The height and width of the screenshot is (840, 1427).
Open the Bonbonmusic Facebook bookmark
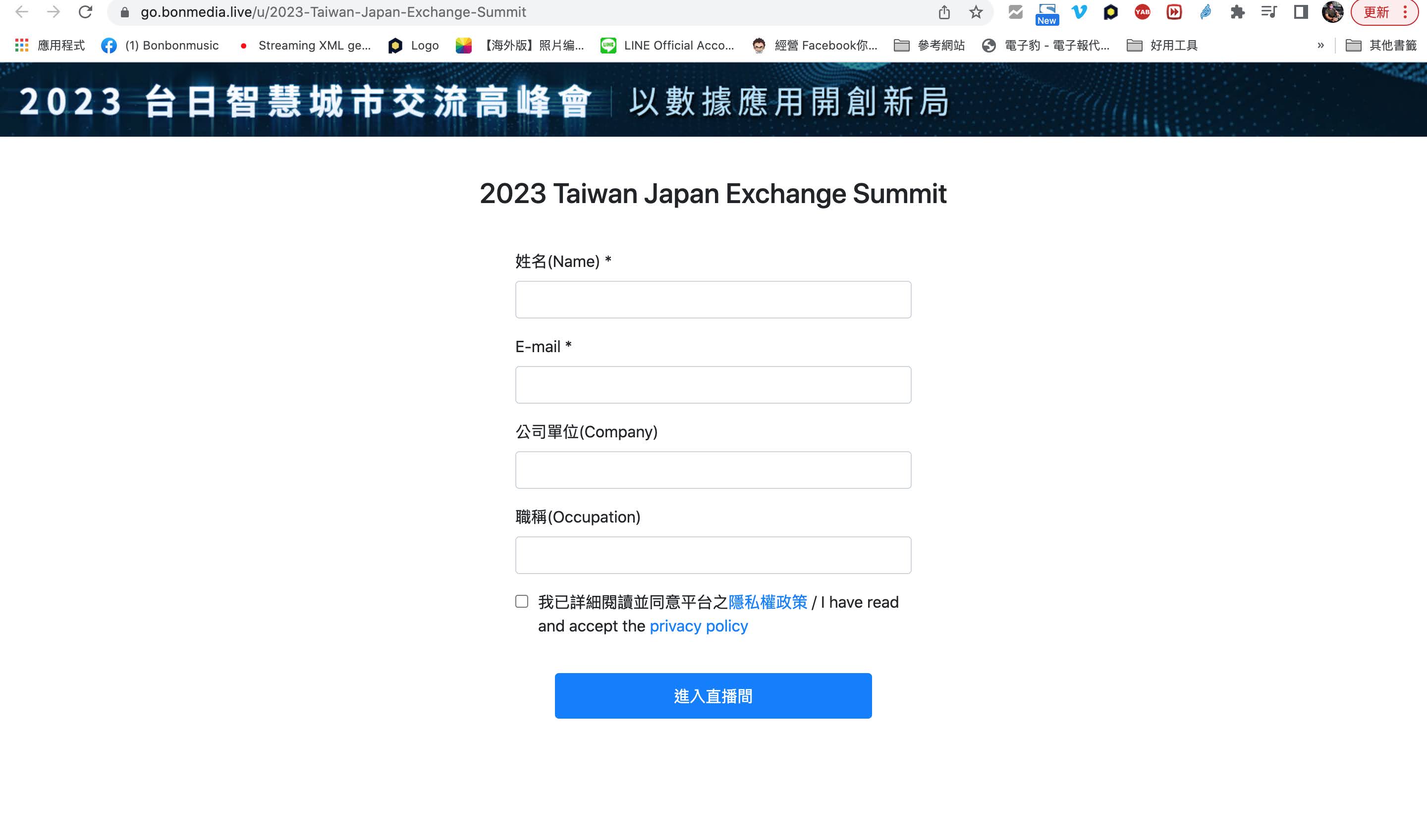[x=160, y=45]
